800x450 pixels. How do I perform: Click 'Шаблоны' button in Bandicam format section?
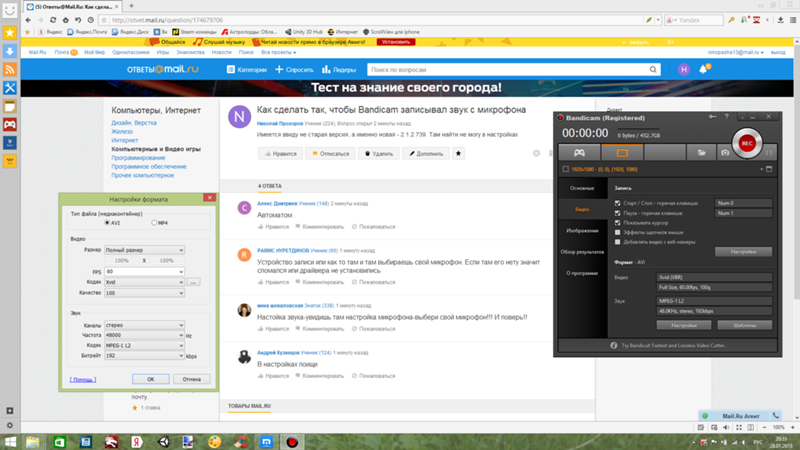pos(744,325)
